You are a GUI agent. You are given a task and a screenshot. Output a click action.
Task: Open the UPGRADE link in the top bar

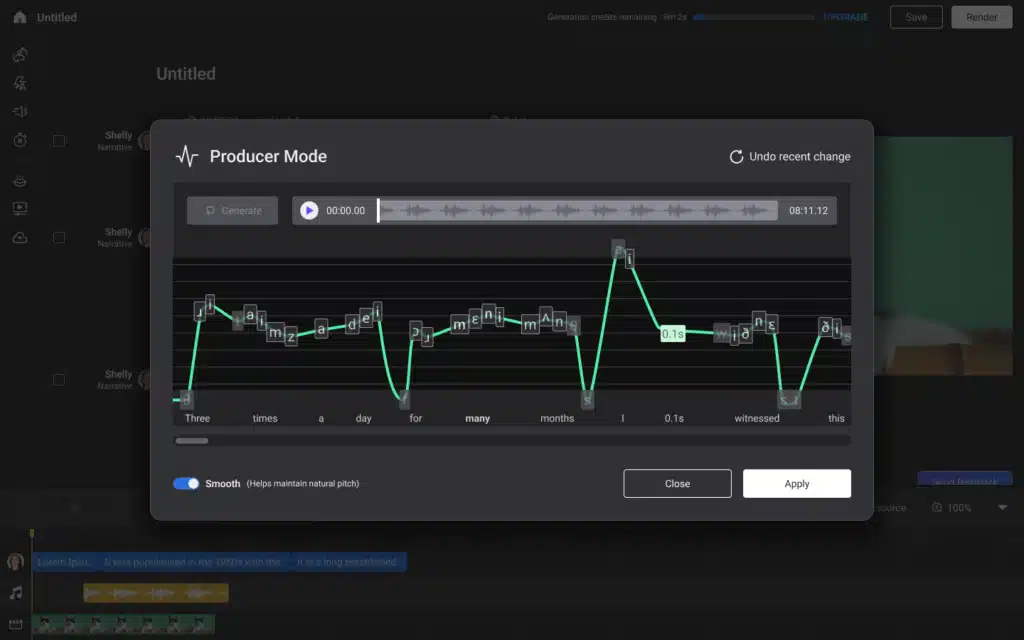[x=847, y=17]
